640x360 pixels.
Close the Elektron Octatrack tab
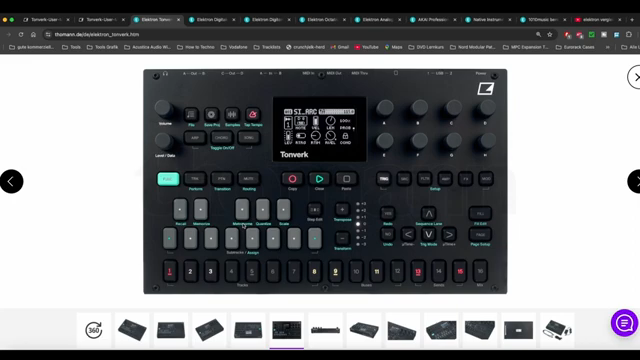click(344, 20)
